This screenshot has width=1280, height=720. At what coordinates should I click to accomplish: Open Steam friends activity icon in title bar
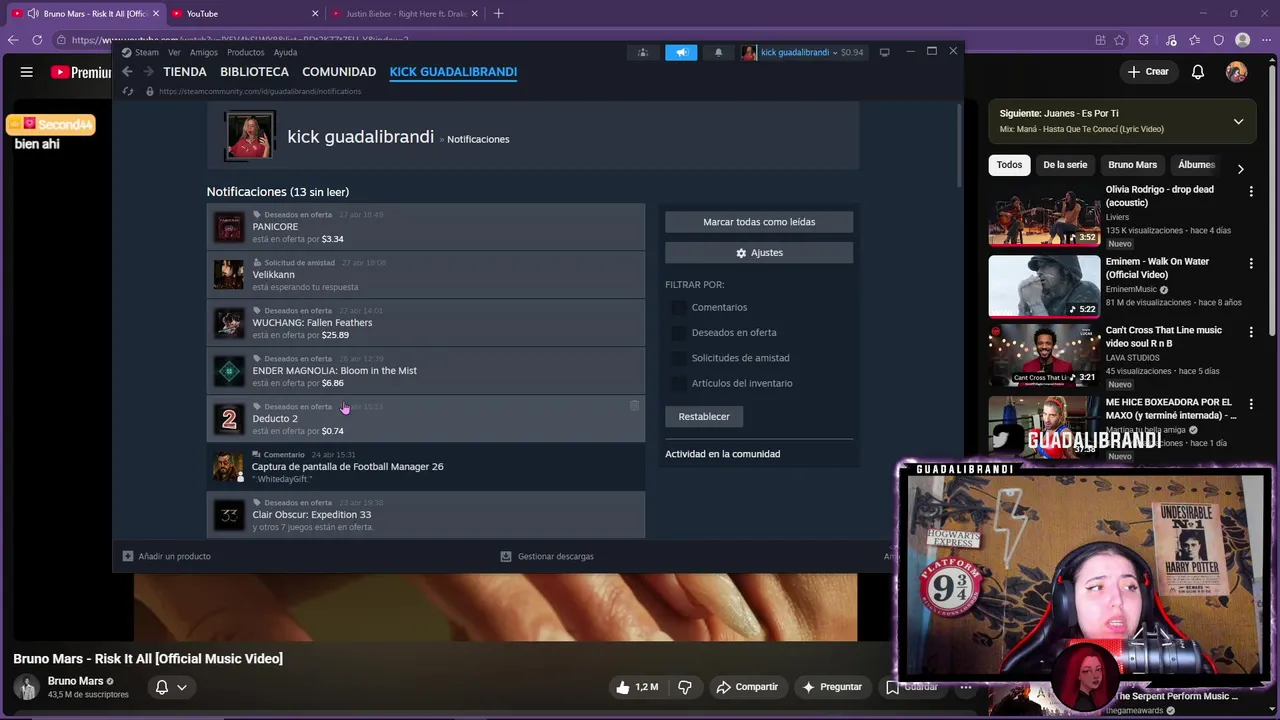click(x=643, y=52)
